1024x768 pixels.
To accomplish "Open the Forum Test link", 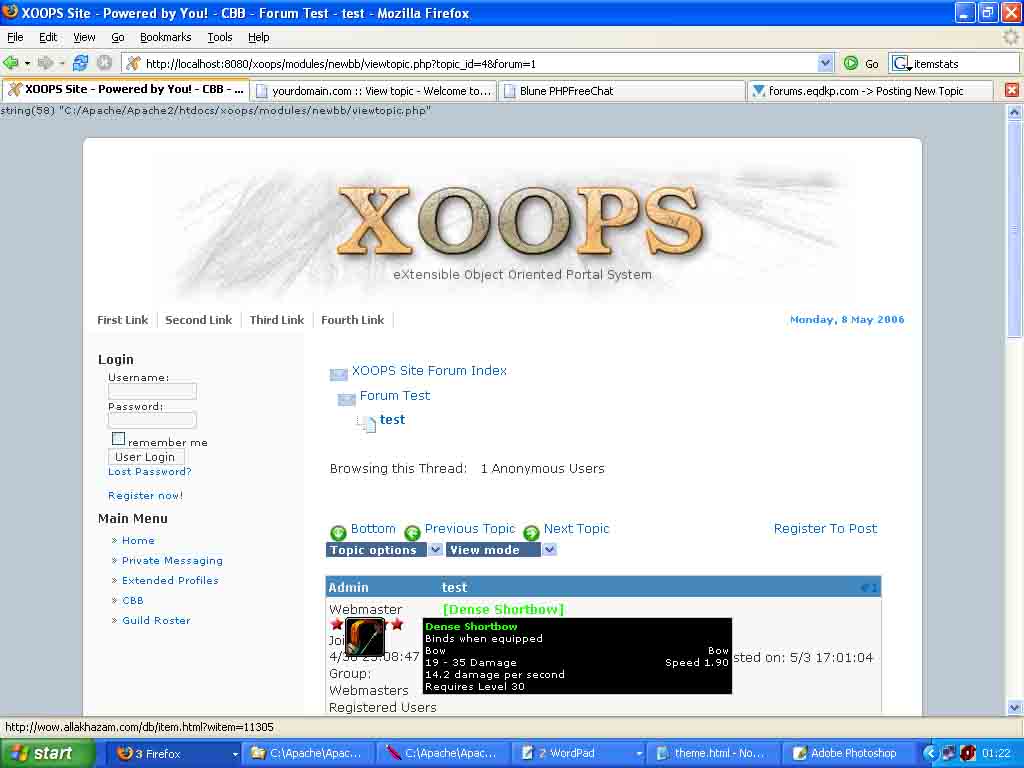I will click(x=394, y=395).
